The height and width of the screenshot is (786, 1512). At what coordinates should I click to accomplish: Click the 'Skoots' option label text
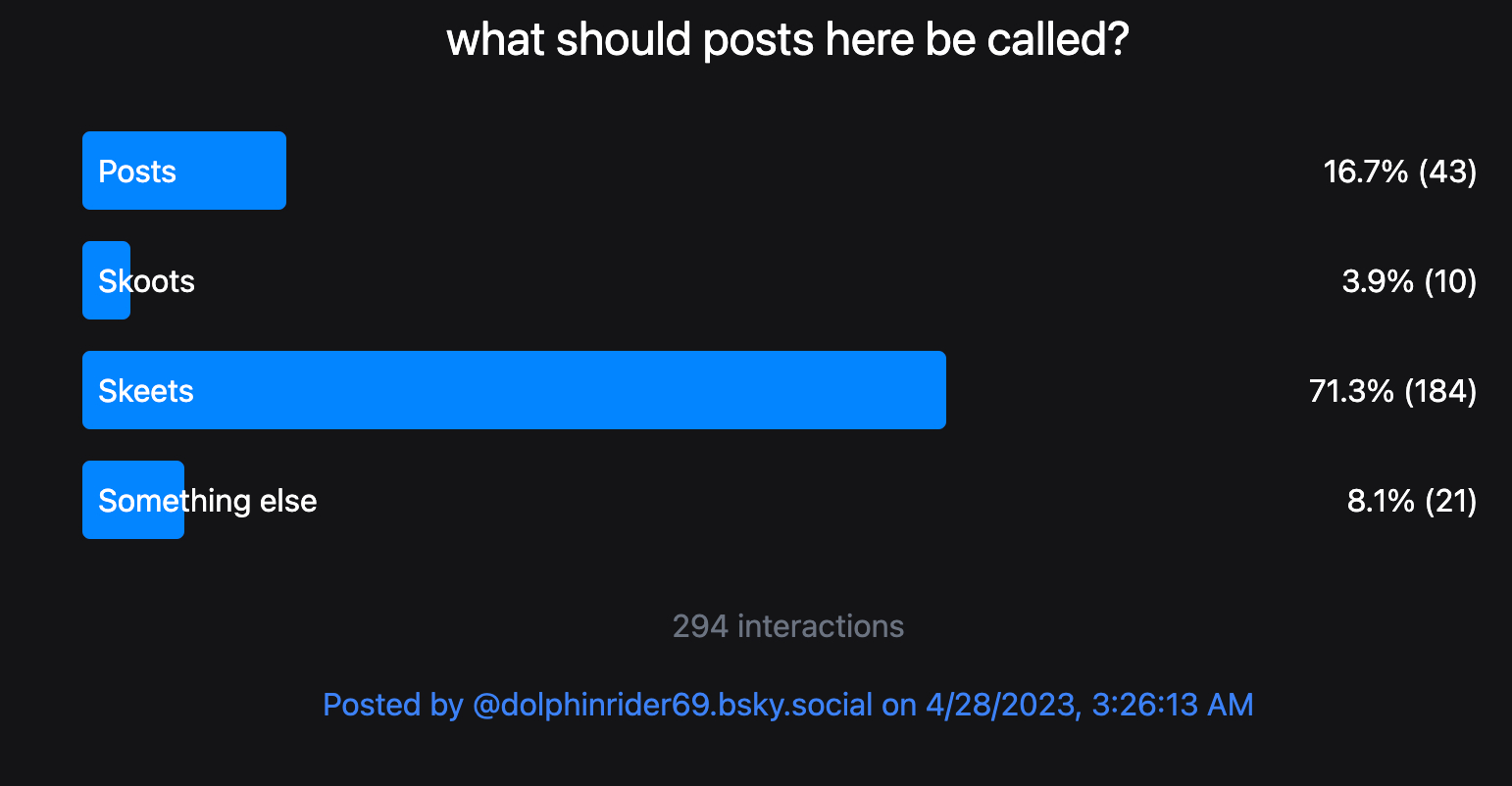(147, 281)
